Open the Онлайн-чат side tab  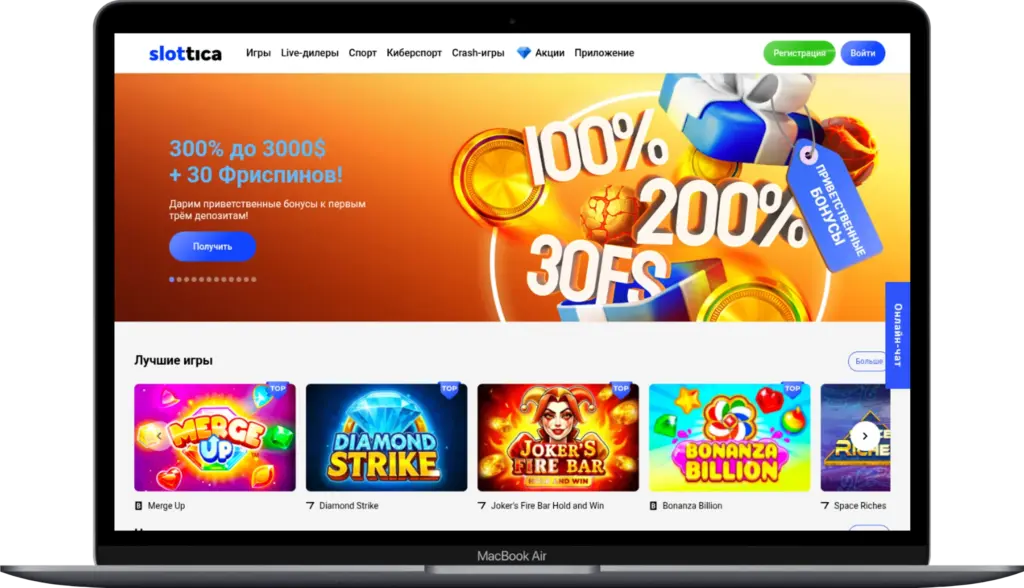click(897, 335)
